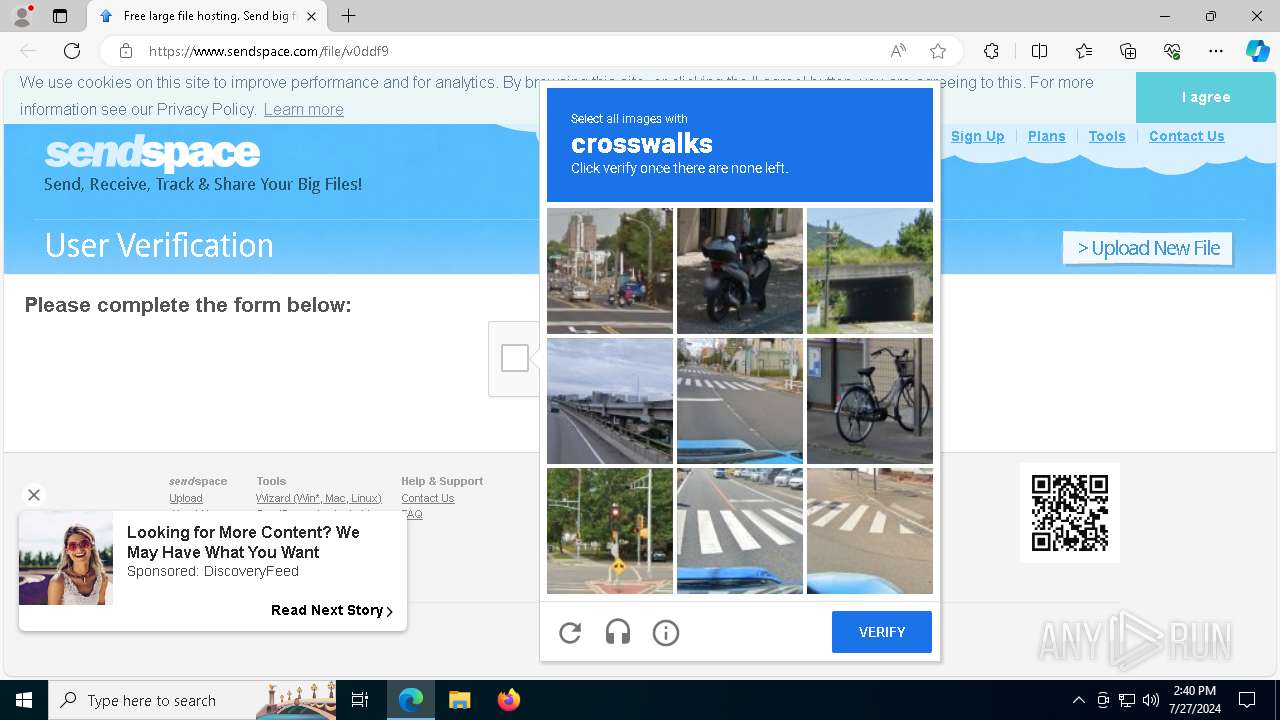Open the Windows Start menu

[x=24, y=700]
